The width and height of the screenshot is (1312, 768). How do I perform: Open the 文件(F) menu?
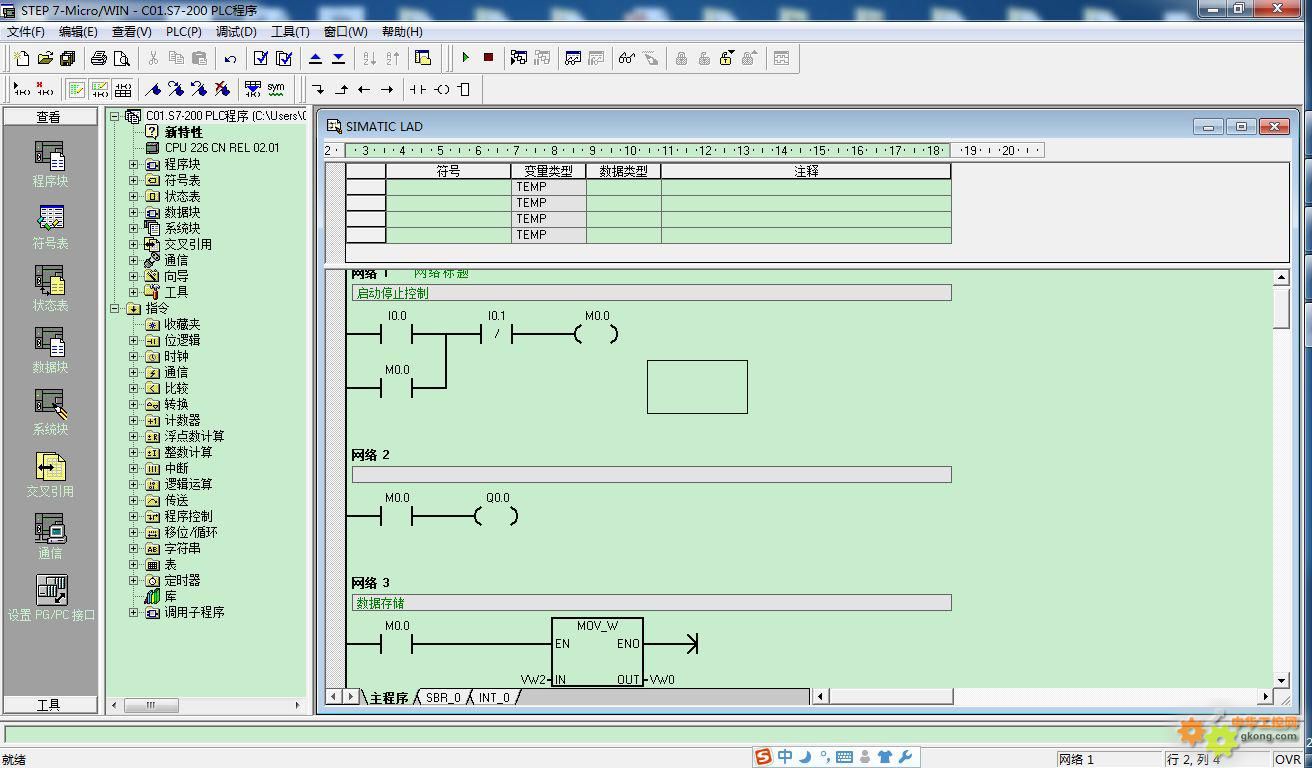(26, 31)
